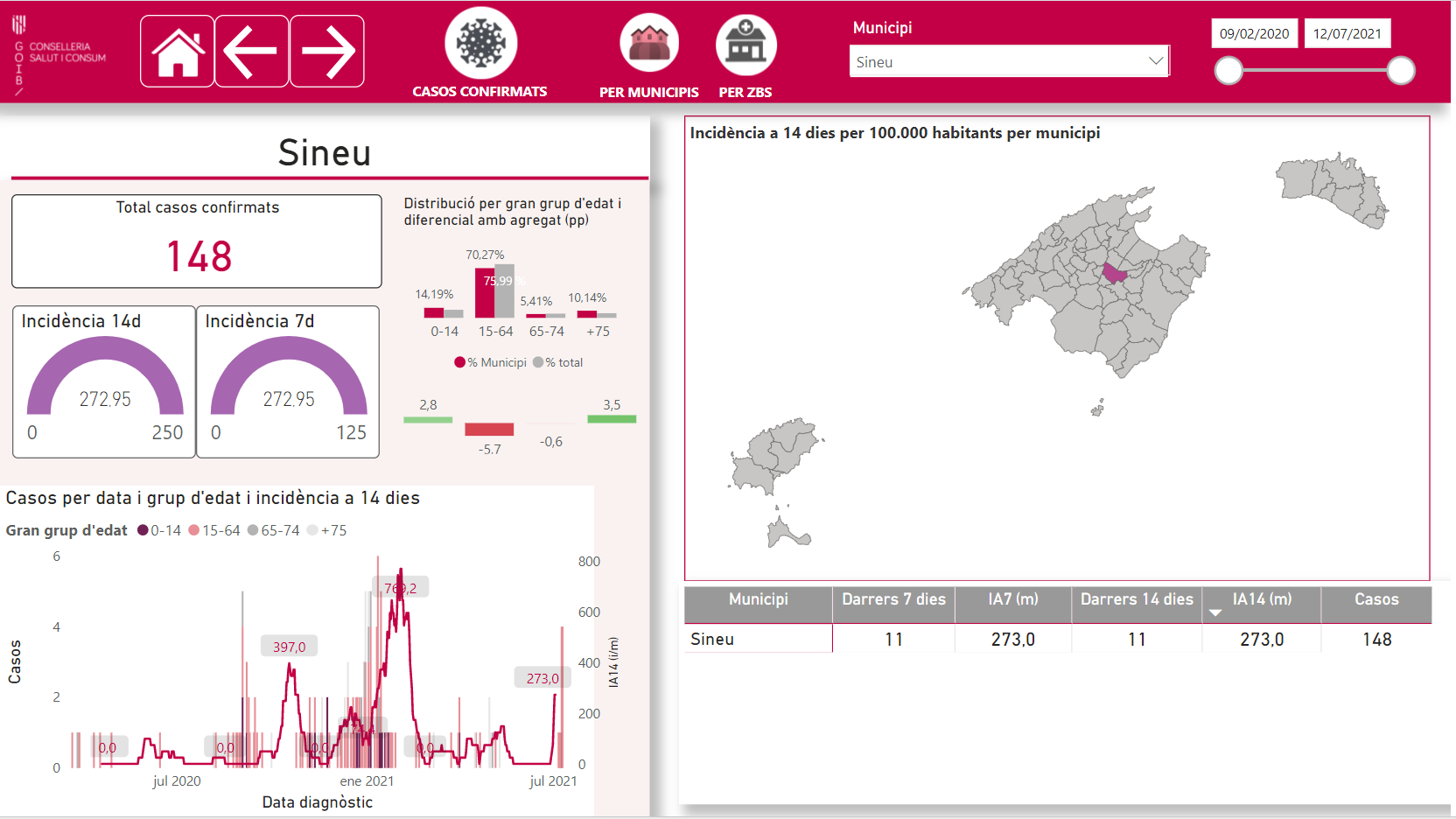
Task: Open Casos Confirmats virus icon
Action: [x=480, y=43]
